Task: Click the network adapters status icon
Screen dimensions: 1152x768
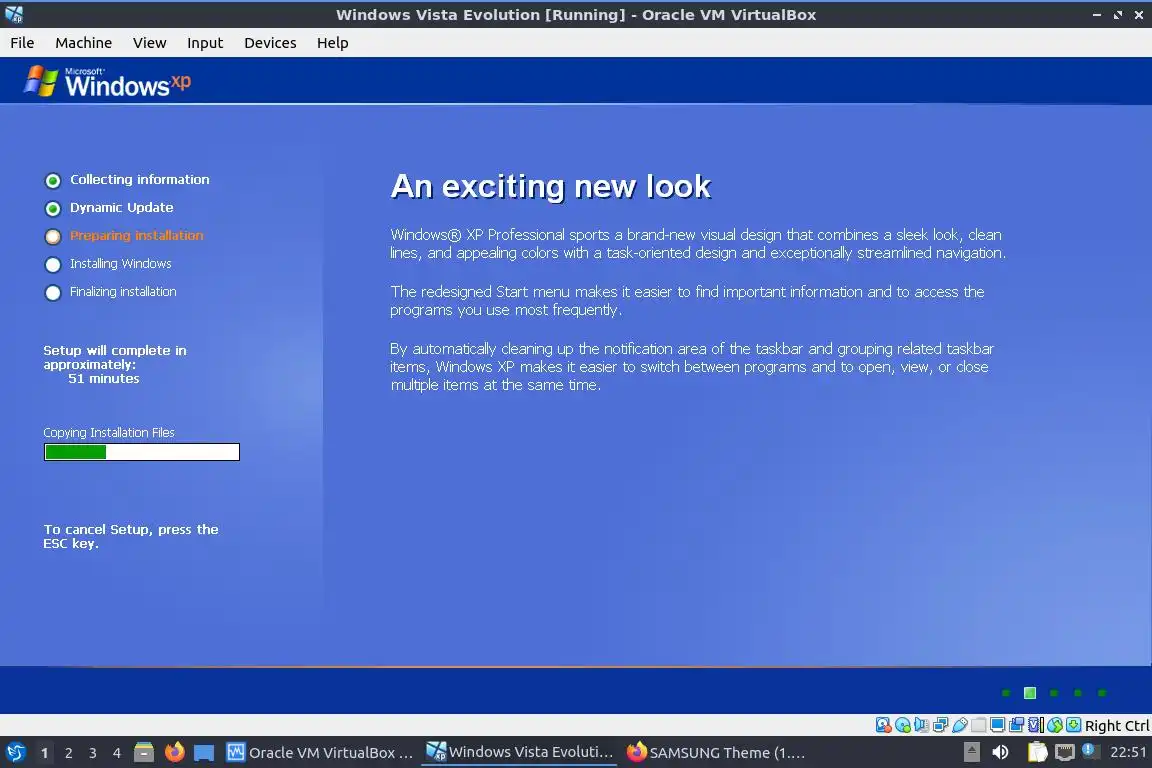Action: (940, 725)
